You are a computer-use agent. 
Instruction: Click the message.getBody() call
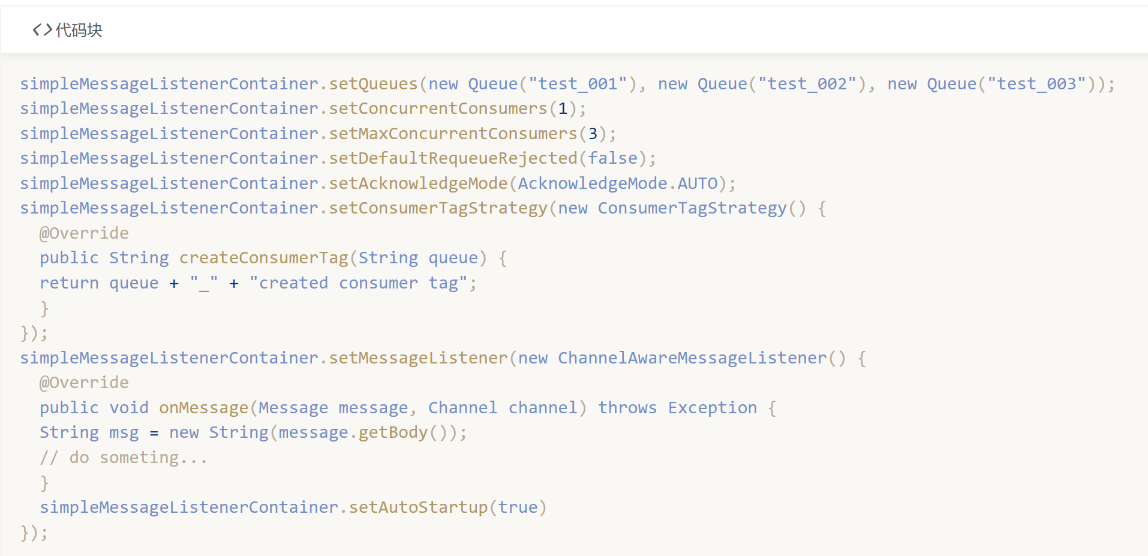(368, 433)
